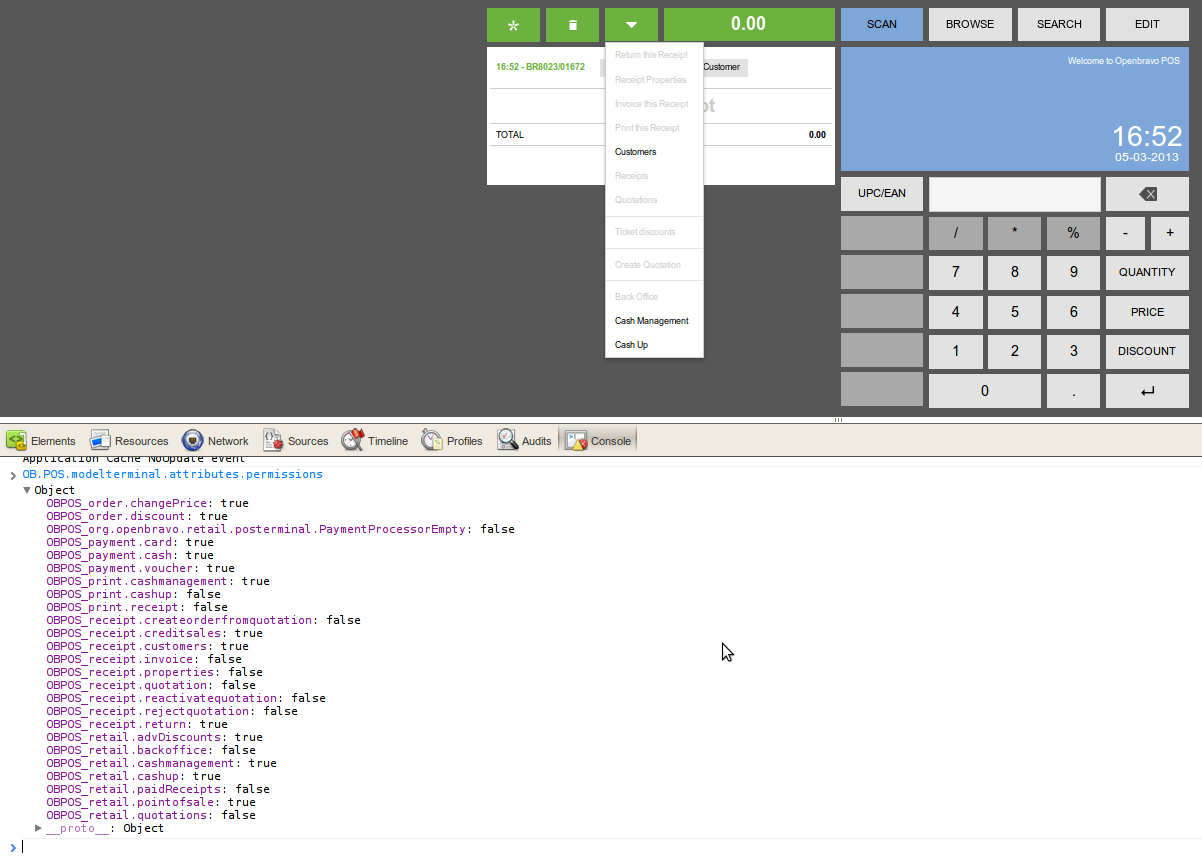Switch to the Network panel
Image resolution: width=1202 pixels, height=861 pixels.
(x=216, y=441)
